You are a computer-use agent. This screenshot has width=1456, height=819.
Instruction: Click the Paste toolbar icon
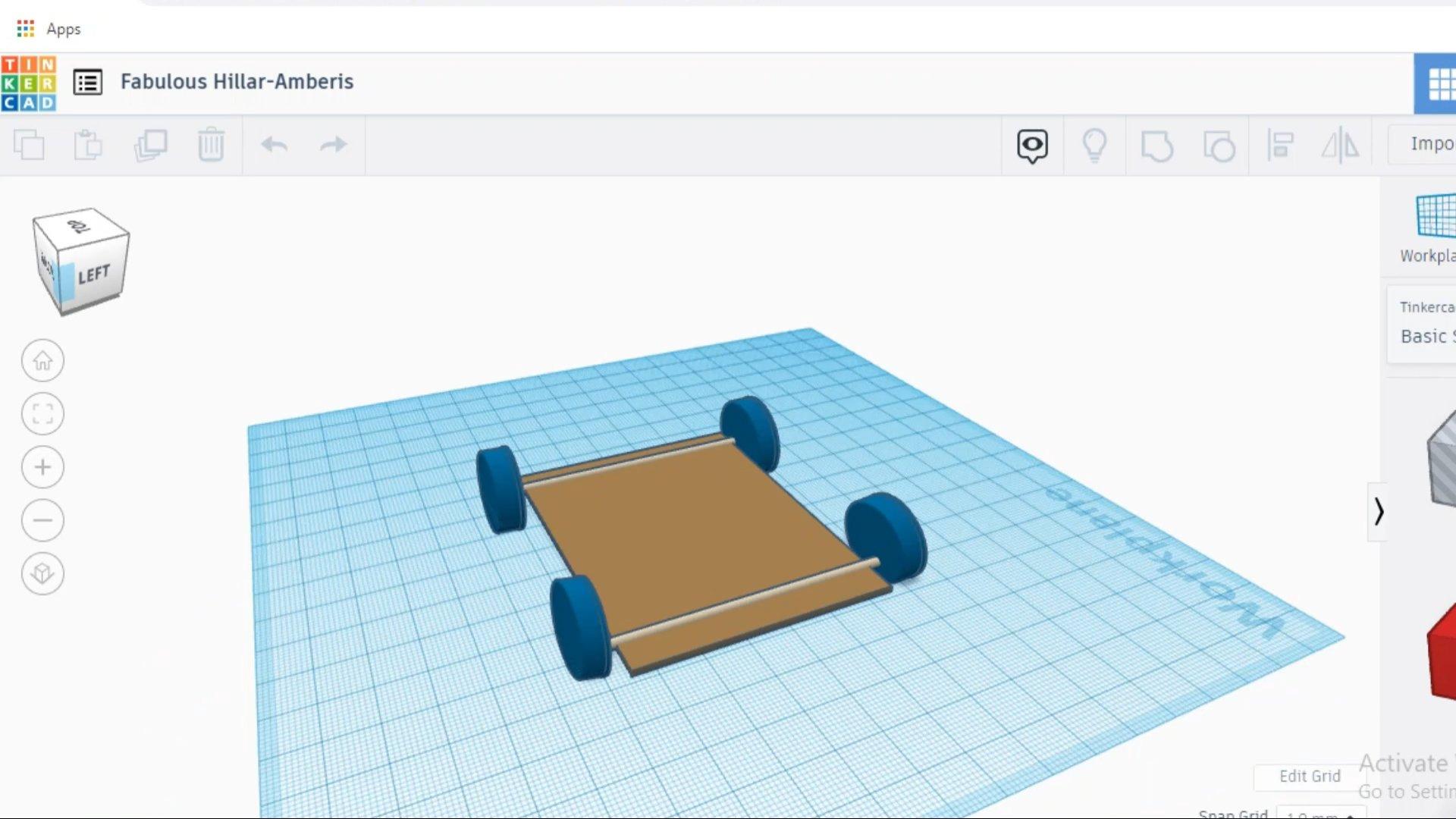(x=88, y=144)
